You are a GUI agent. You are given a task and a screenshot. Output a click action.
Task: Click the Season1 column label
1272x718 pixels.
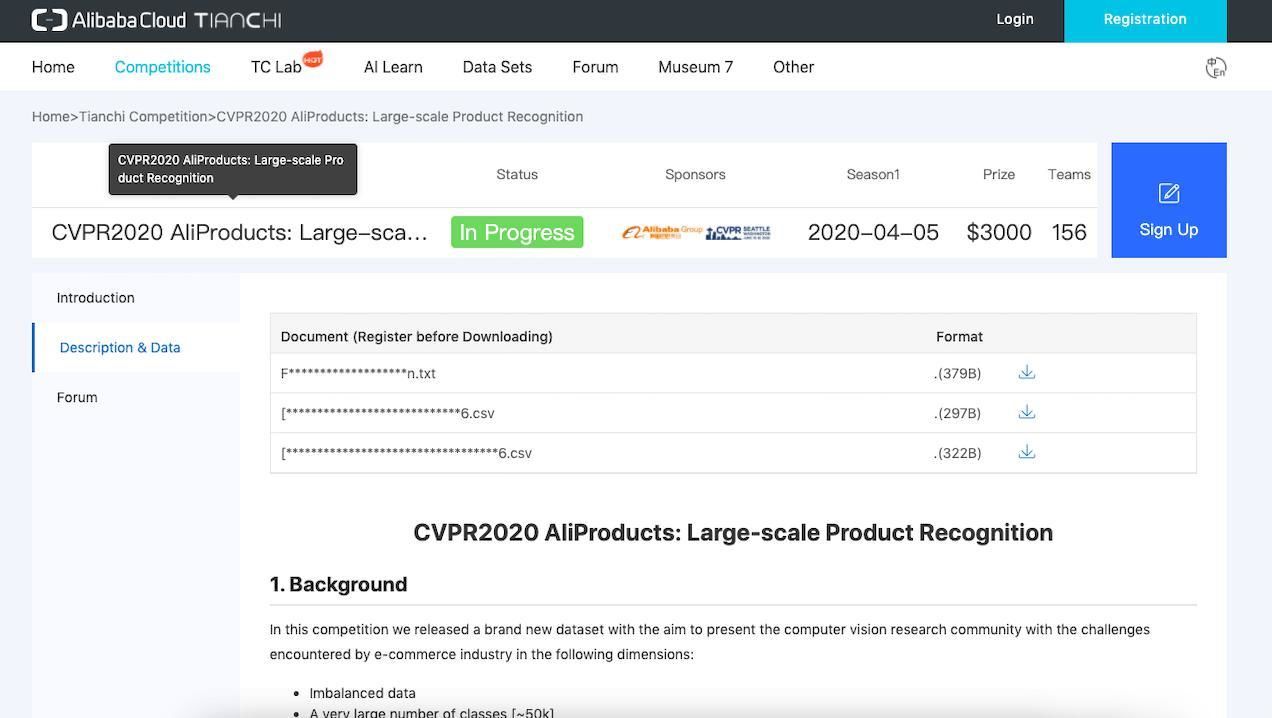click(873, 174)
